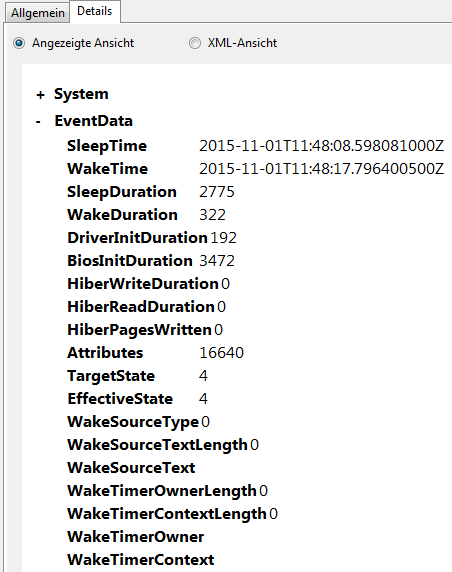Click the WakeTimerContext label
This screenshot has width=452, height=572.
pyautogui.click(x=141, y=560)
